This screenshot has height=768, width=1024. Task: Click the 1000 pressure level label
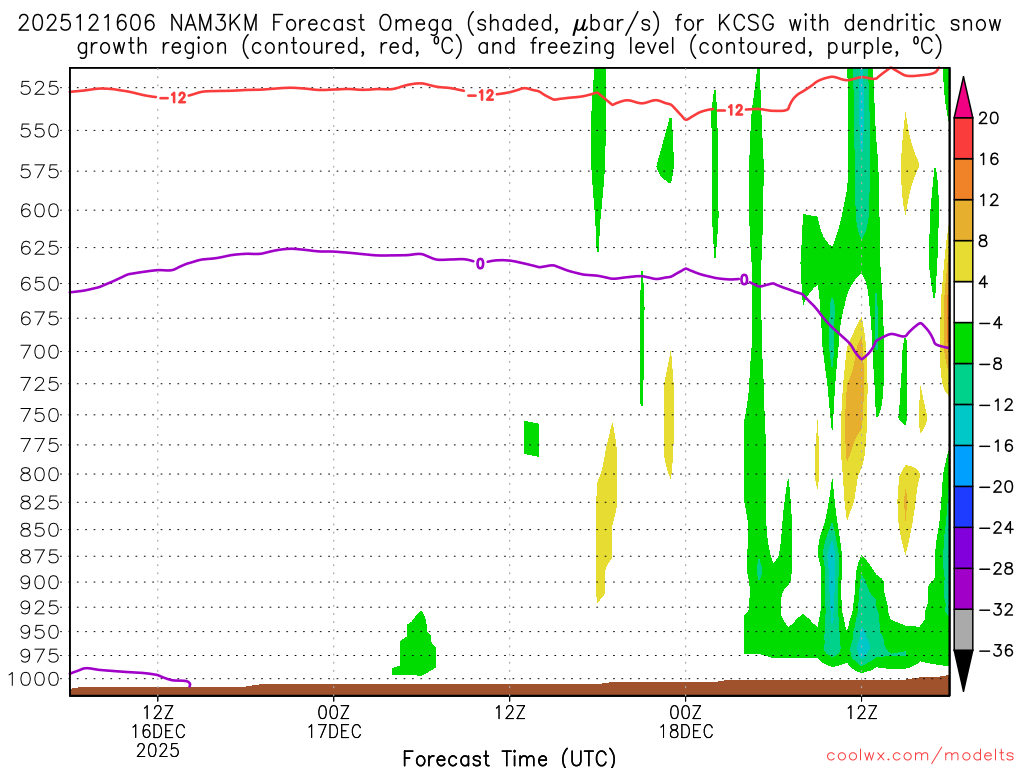point(34,679)
